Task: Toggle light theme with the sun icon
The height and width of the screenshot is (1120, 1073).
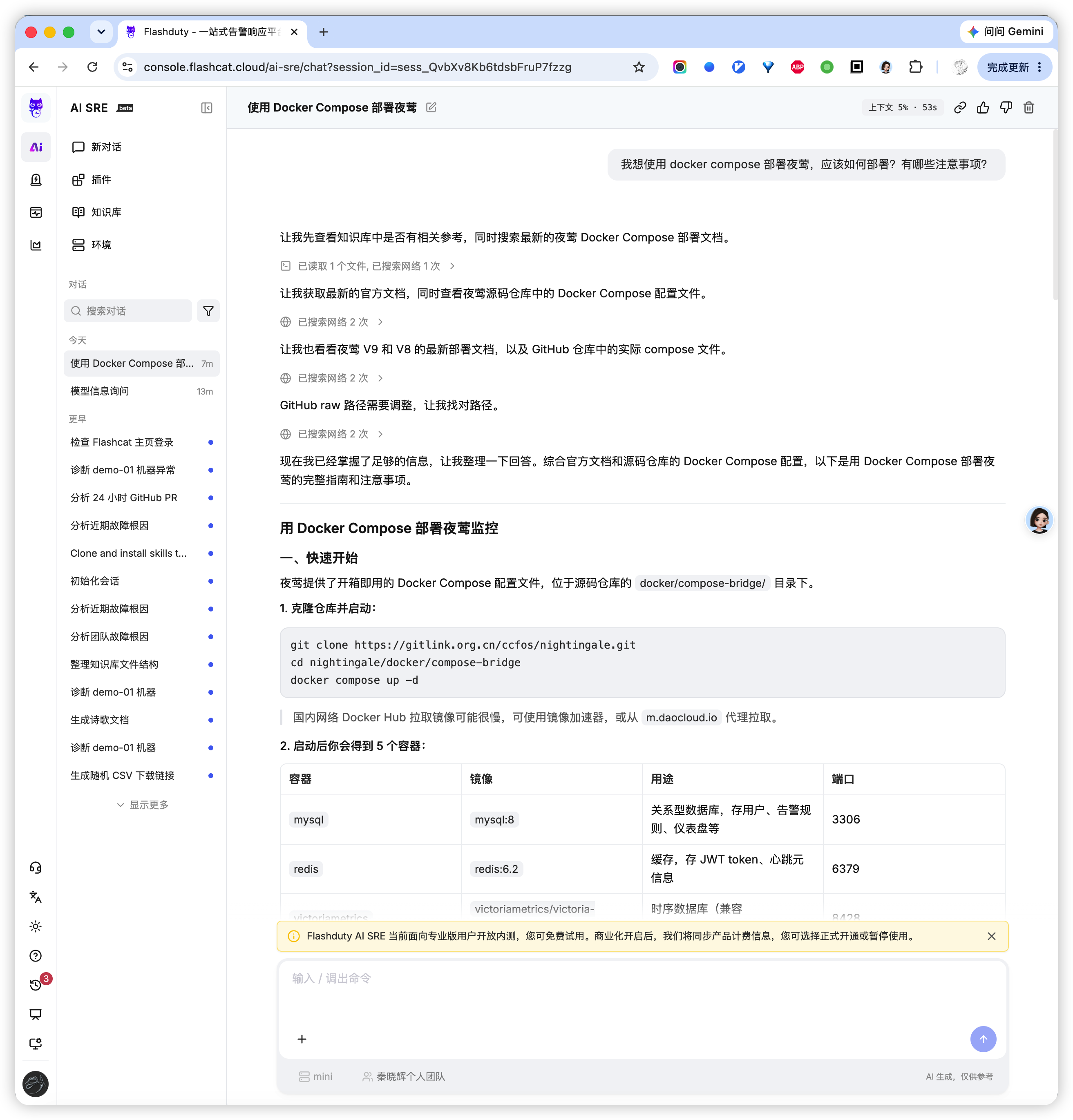Action: tap(36, 926)
